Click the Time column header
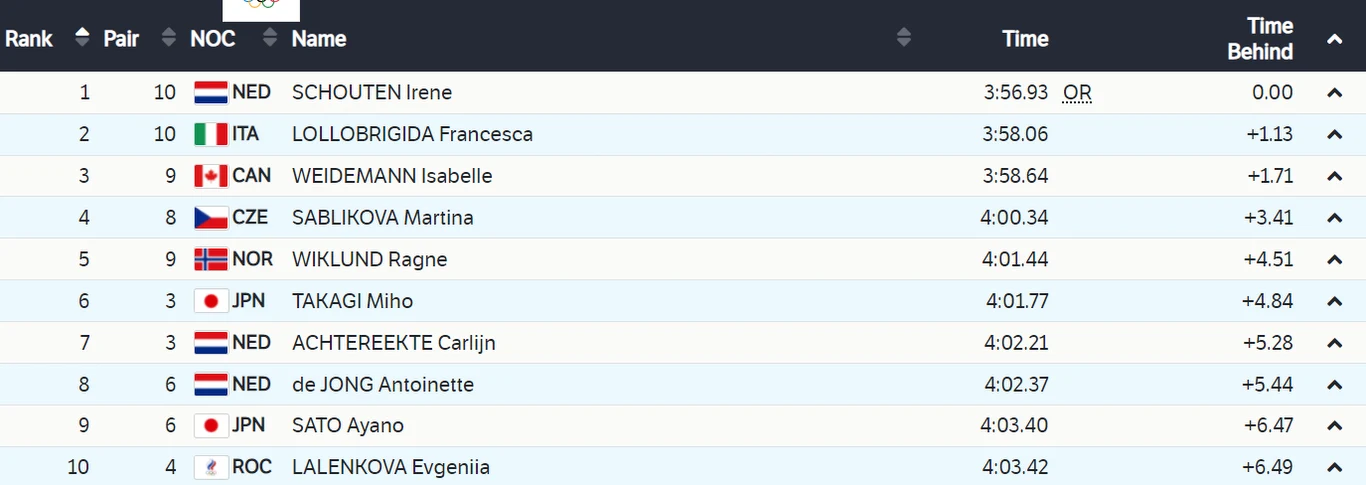This screenshot has width=1366, height=485. coord(1025,39)
